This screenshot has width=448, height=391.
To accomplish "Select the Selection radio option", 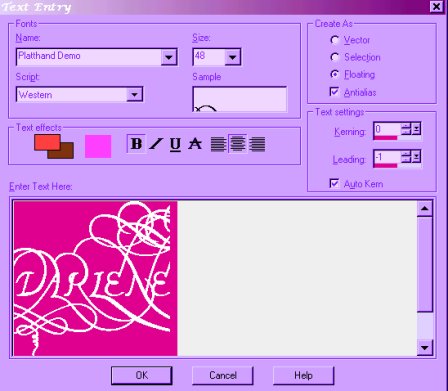I will 334,57.
